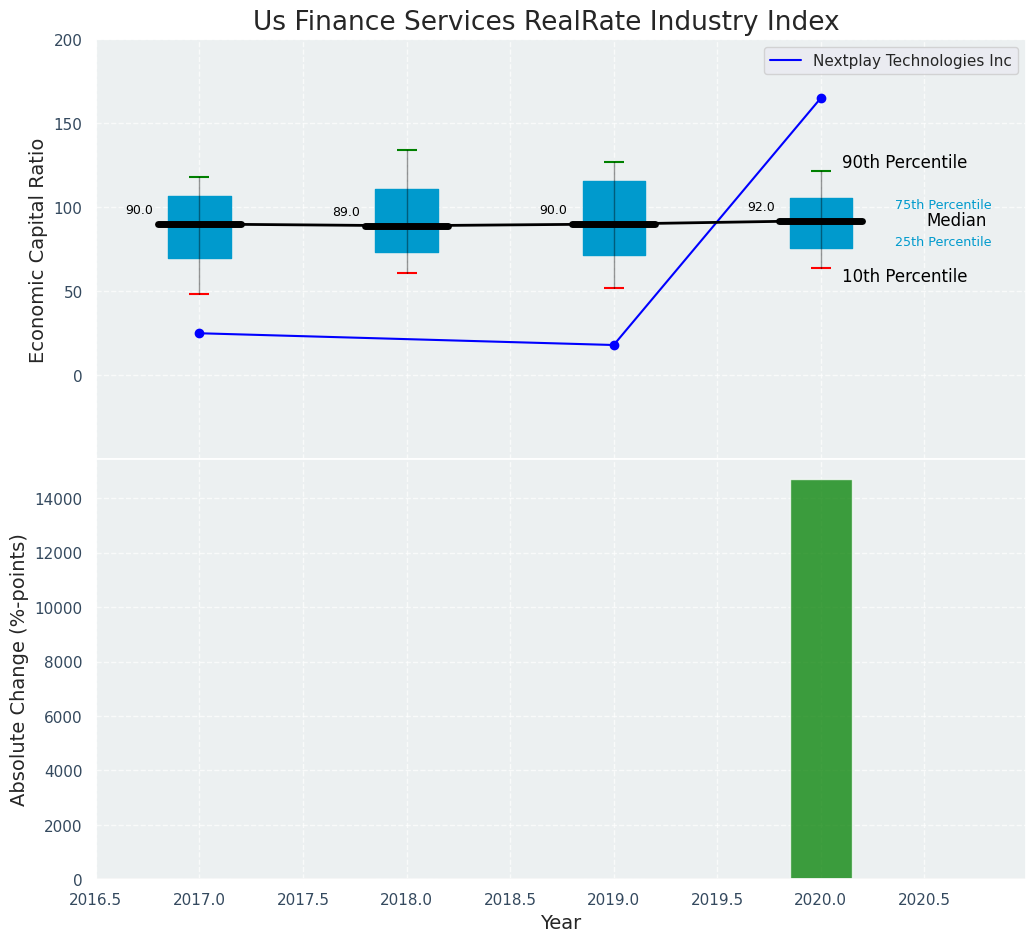Click the 2017 blue data point
1035x942 pixels.
(199, 333)
